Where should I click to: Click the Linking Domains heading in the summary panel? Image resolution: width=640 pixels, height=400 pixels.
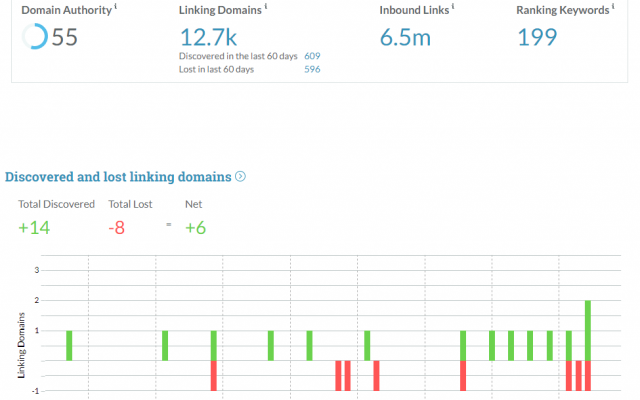point(220,10)
